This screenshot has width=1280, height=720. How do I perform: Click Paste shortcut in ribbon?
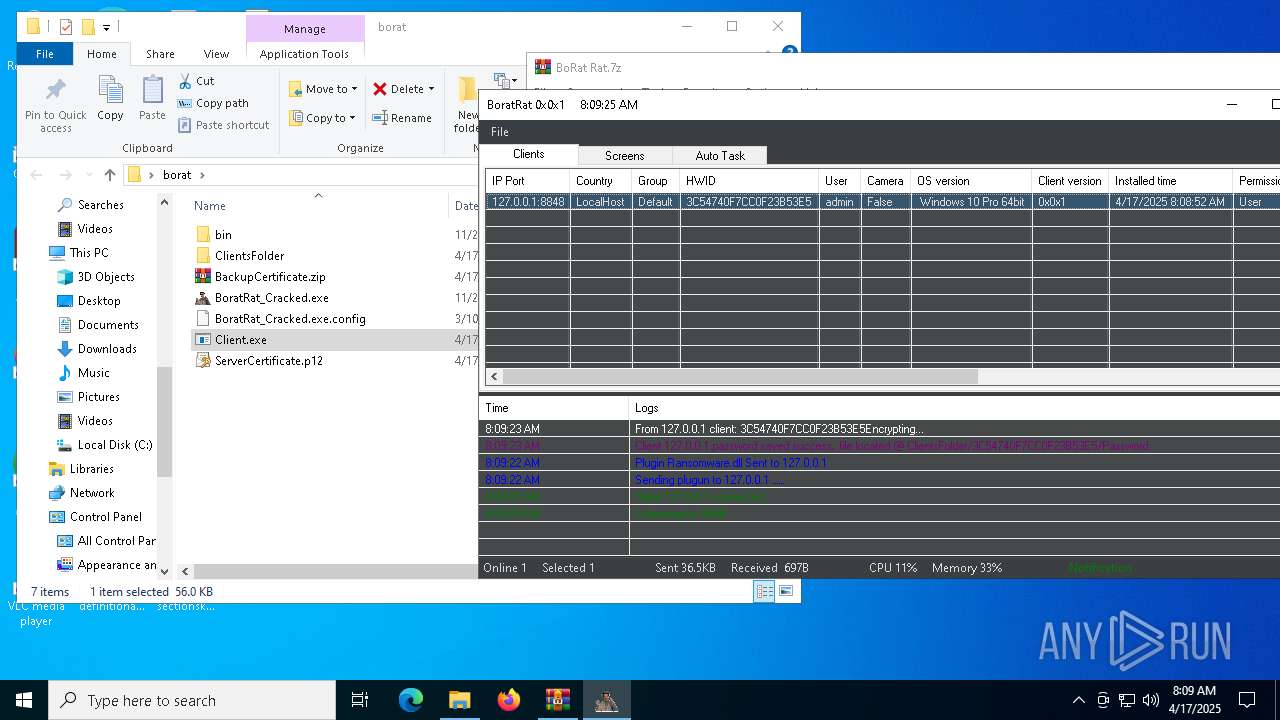[224, 125]
